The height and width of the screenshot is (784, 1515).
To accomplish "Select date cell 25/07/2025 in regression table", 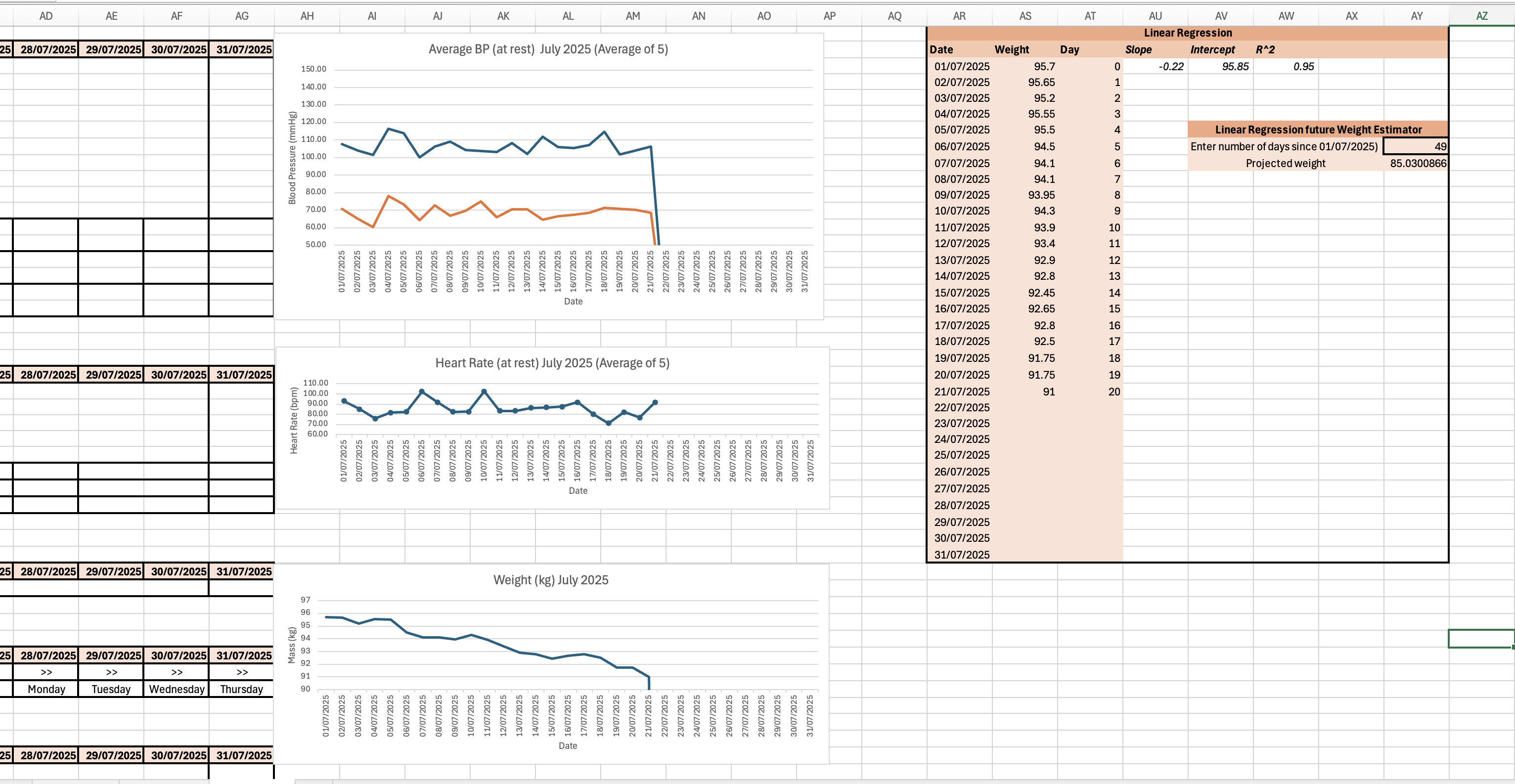I will [x=960, y=455].
